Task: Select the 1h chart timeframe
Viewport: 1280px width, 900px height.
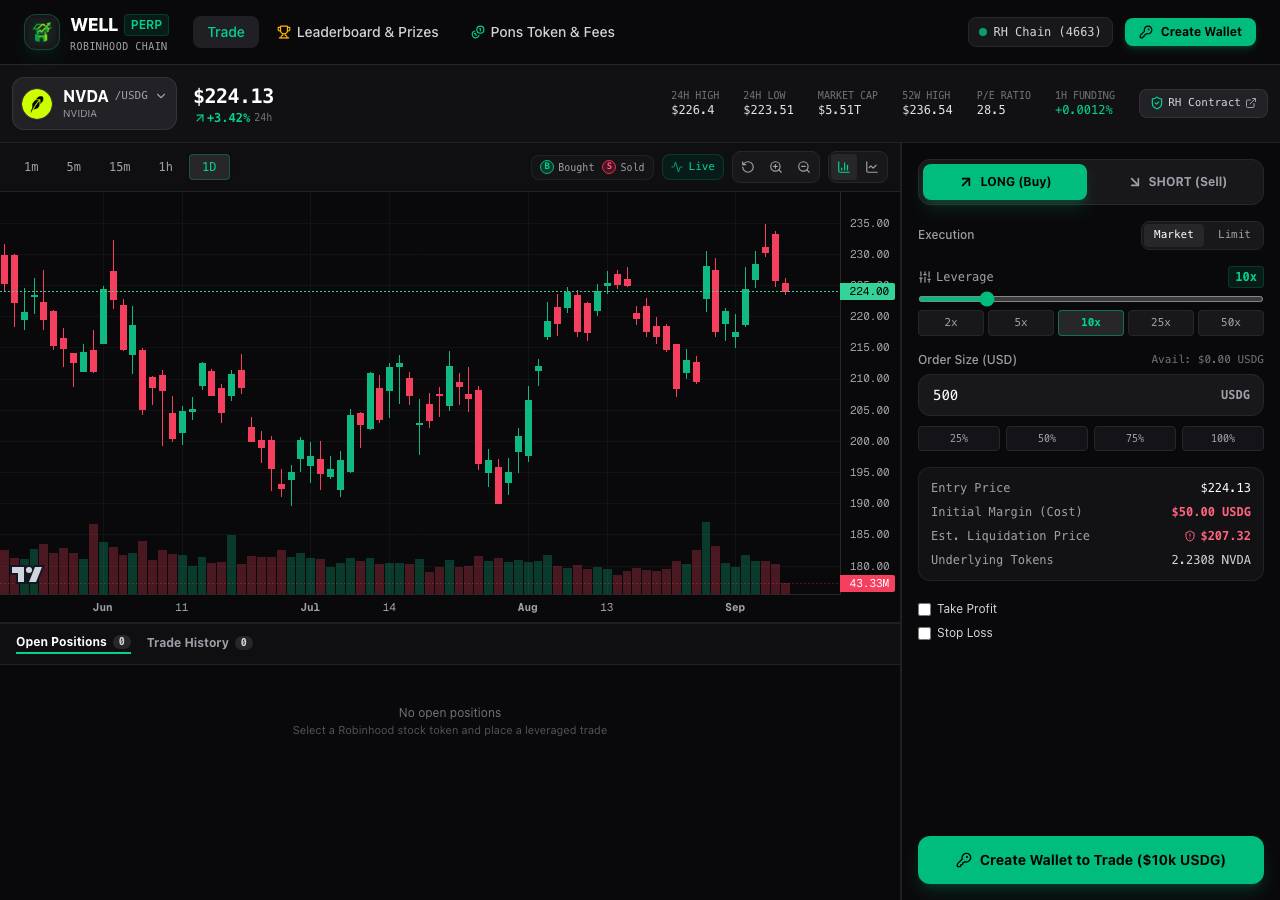Action: point(166,167)
